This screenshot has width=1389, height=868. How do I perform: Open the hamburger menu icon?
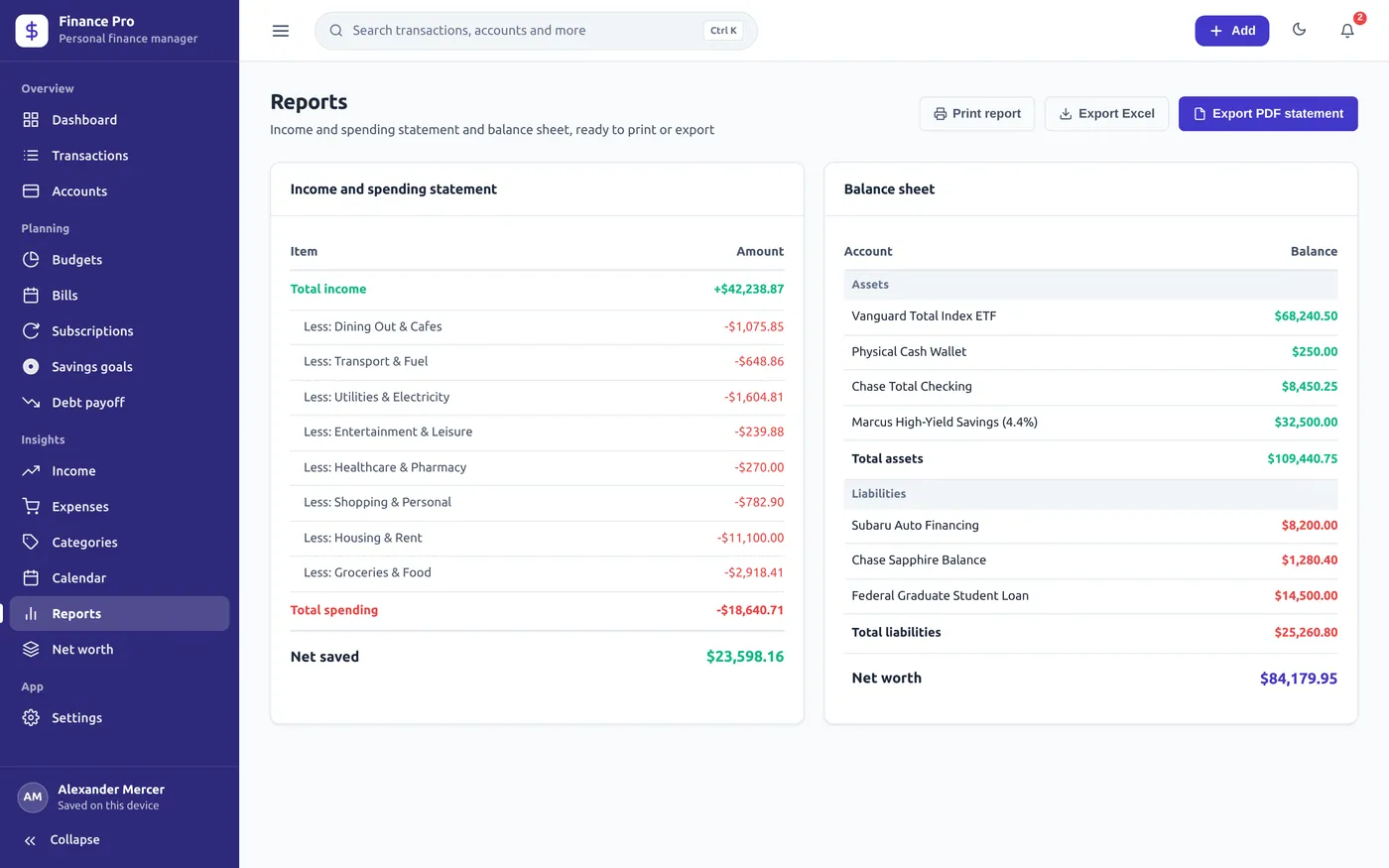281,31
